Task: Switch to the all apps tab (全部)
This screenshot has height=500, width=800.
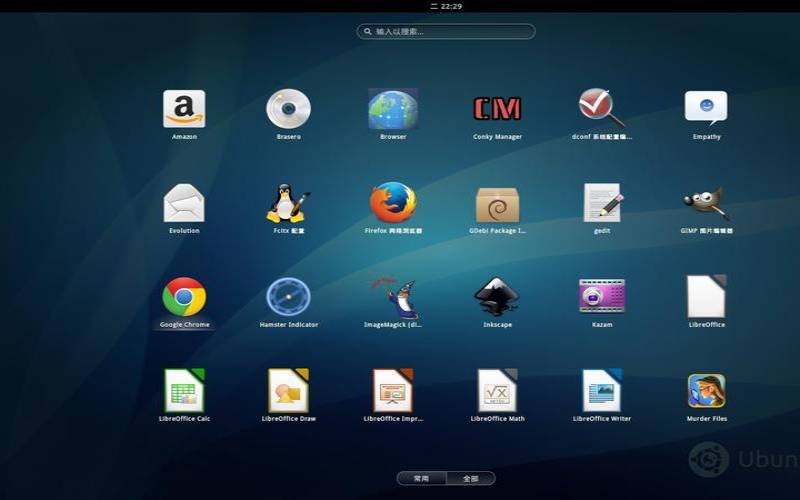Action: click(471, 479)
